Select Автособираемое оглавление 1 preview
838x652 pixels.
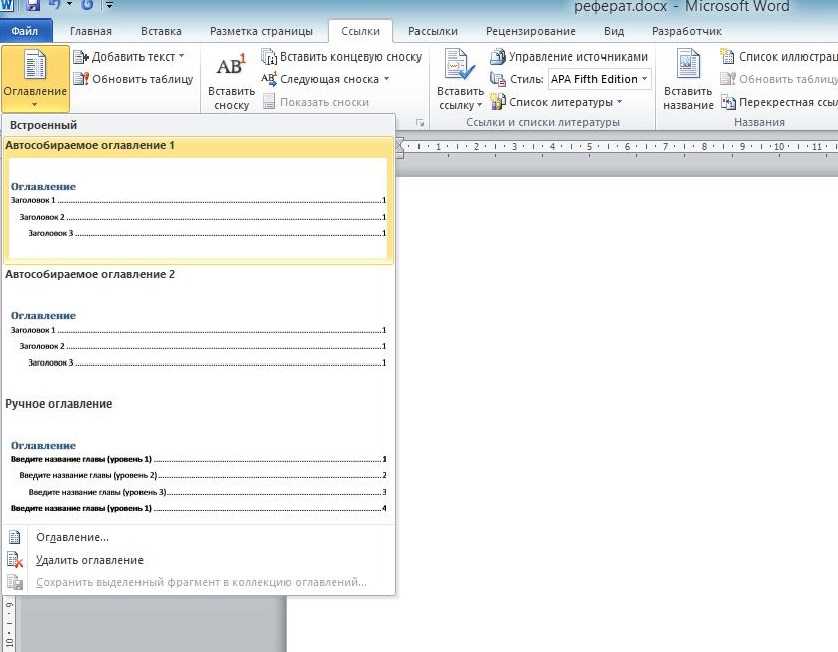(197, 208)
